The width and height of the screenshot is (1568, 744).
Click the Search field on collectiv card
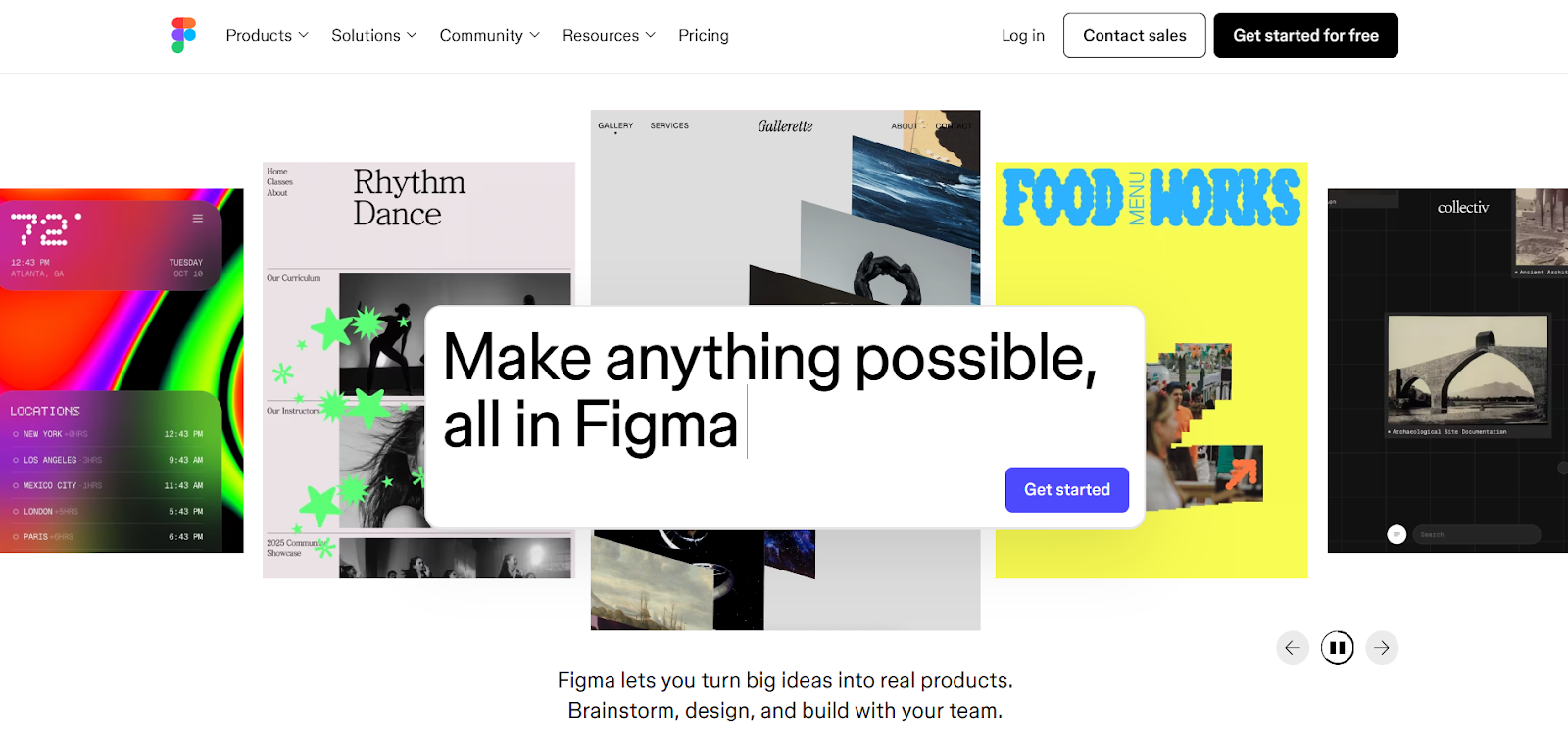coord(1476,534)
